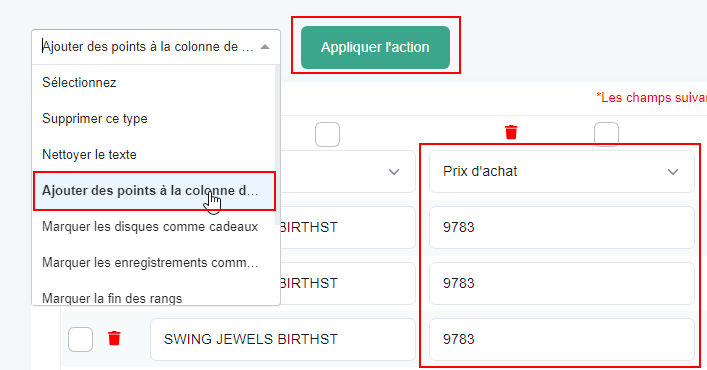Click the second 9783 price field
Image resolution: width=707 pixels, height=370 pixels.
(561, 283)
